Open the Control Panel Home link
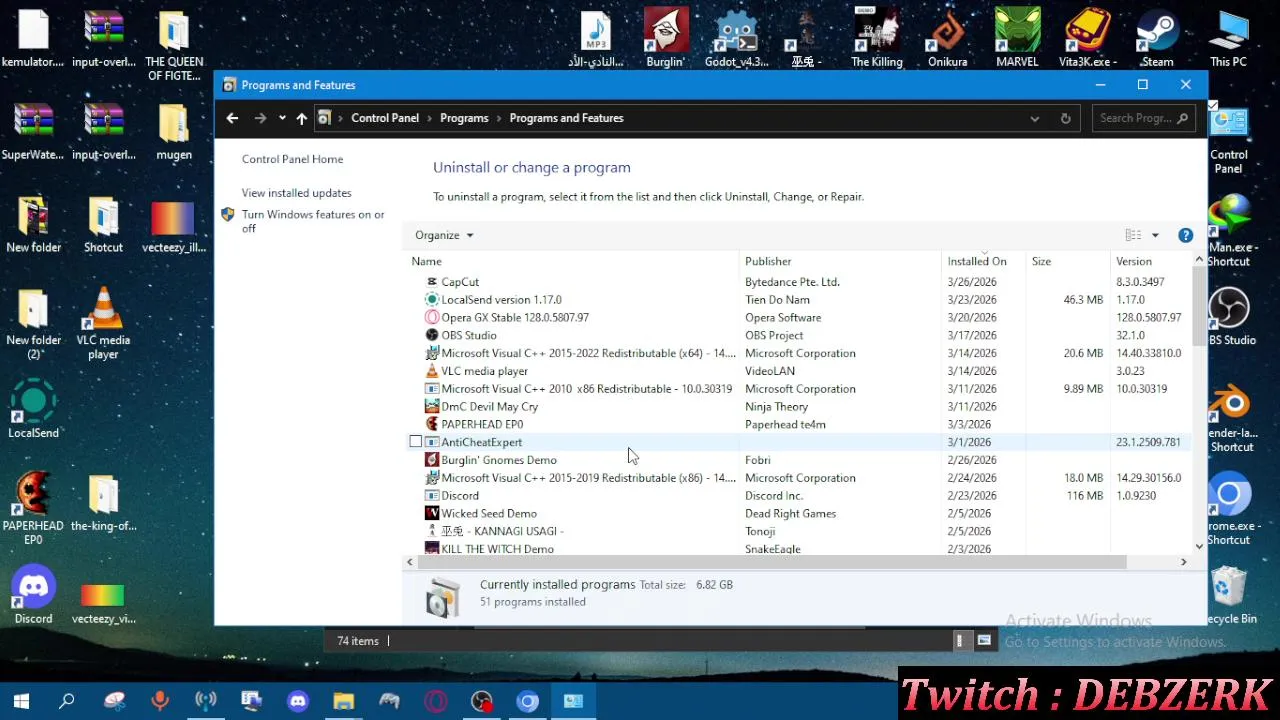This screenshot has width=1280, height=720. [x=292, y=159]
